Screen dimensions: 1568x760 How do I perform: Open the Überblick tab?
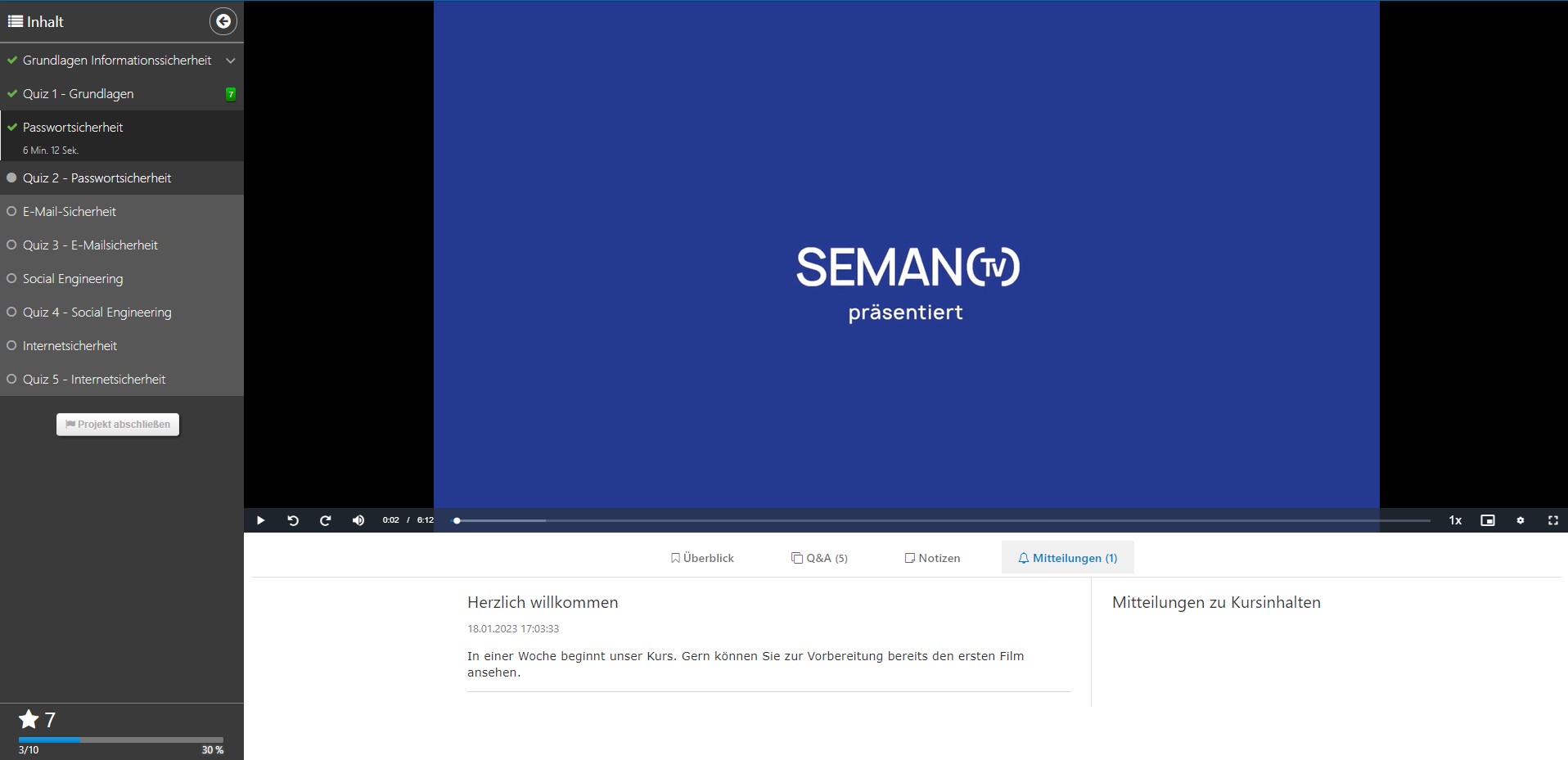[x=702, y=558]
